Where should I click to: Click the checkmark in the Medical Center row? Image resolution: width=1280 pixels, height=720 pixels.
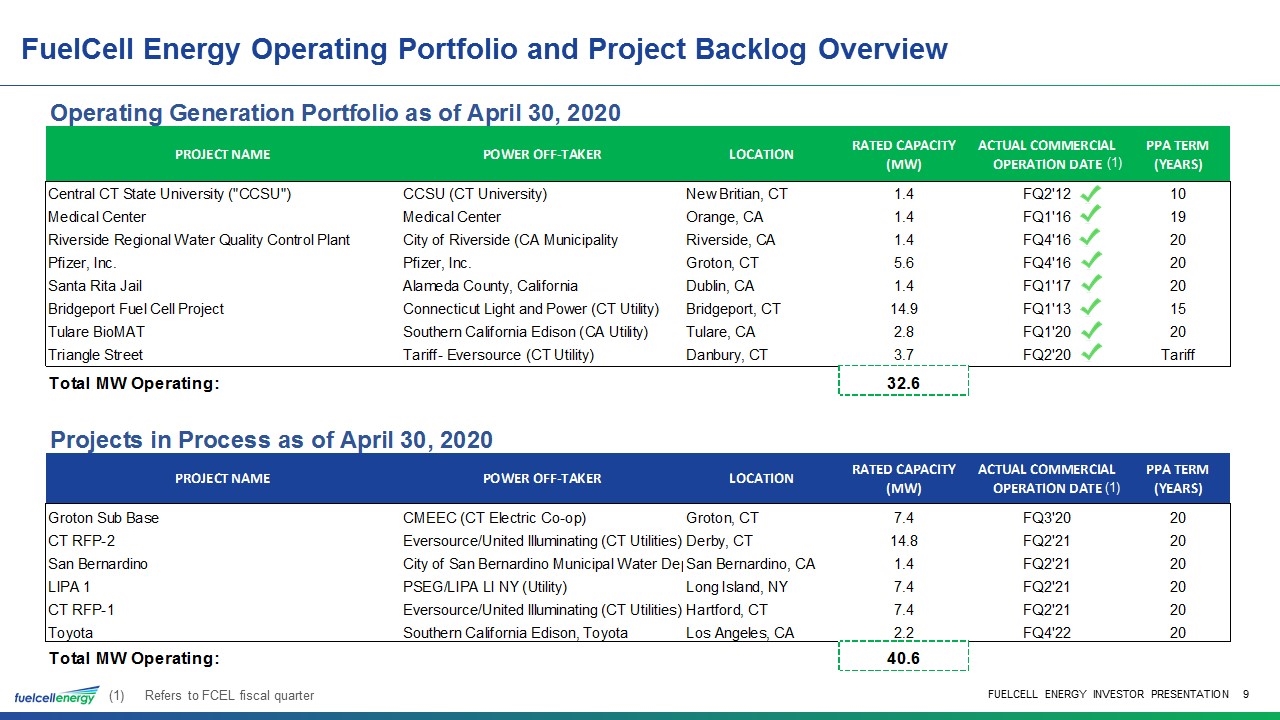click(1092, 216)
